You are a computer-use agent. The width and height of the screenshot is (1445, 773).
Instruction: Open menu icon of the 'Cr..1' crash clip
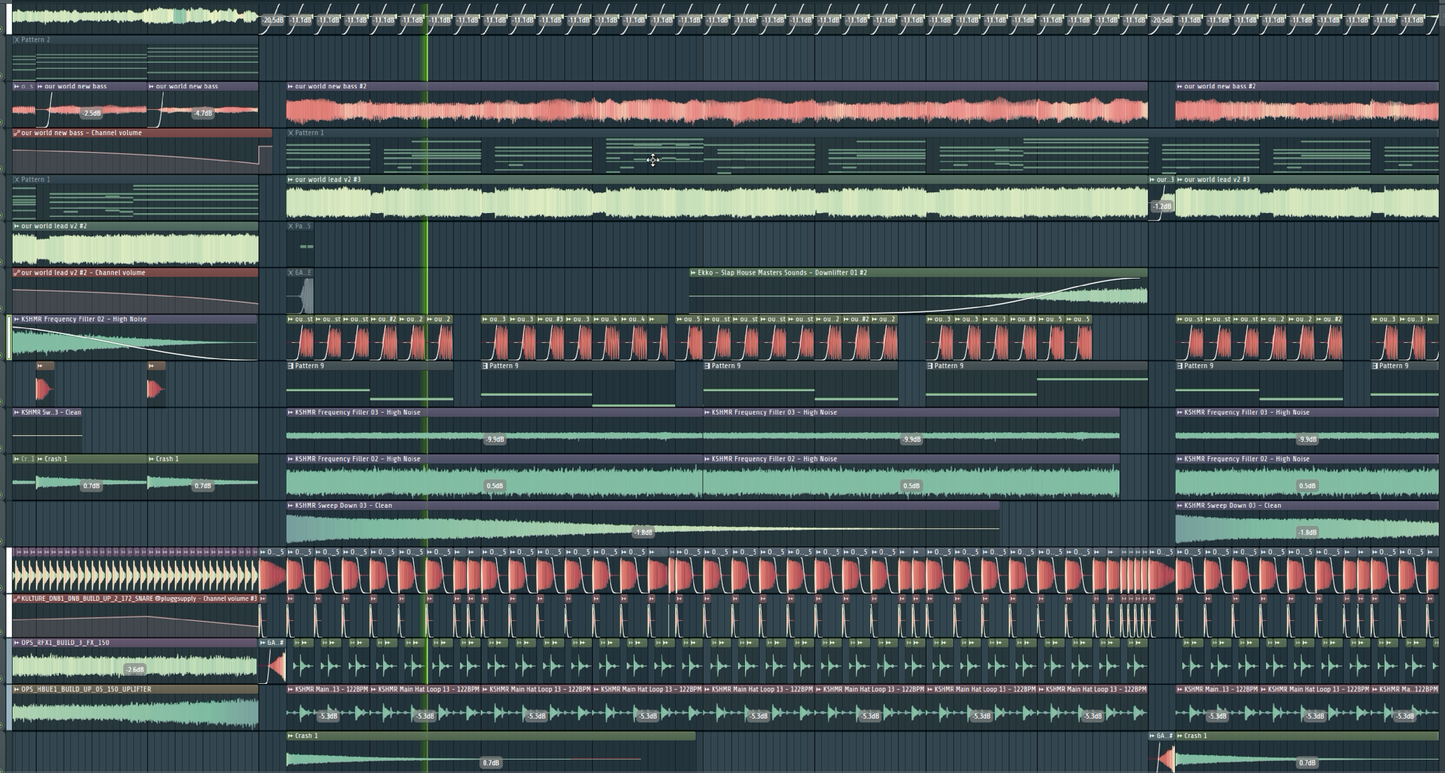(16, 459)
